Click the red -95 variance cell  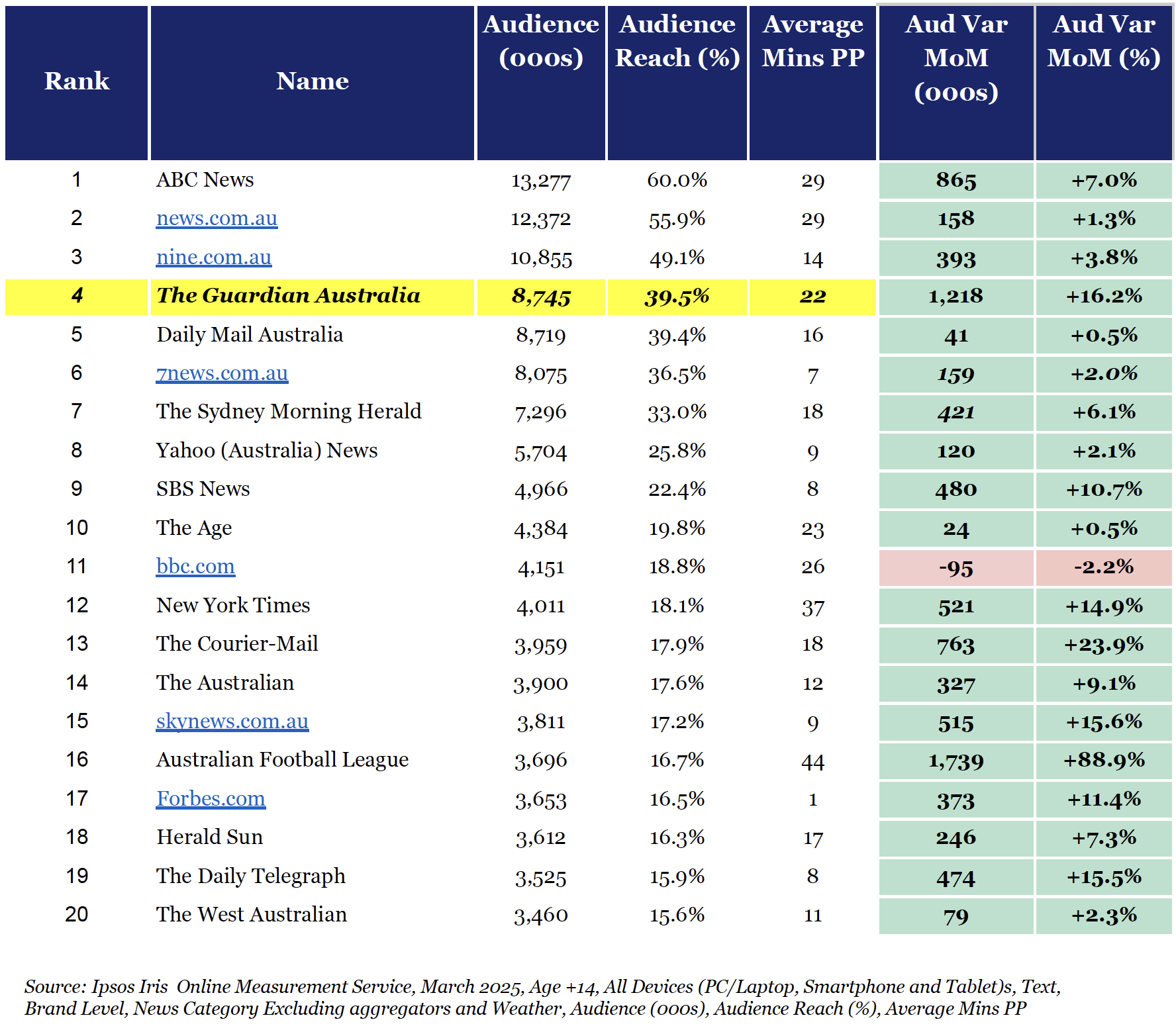(x=956, y=568)
